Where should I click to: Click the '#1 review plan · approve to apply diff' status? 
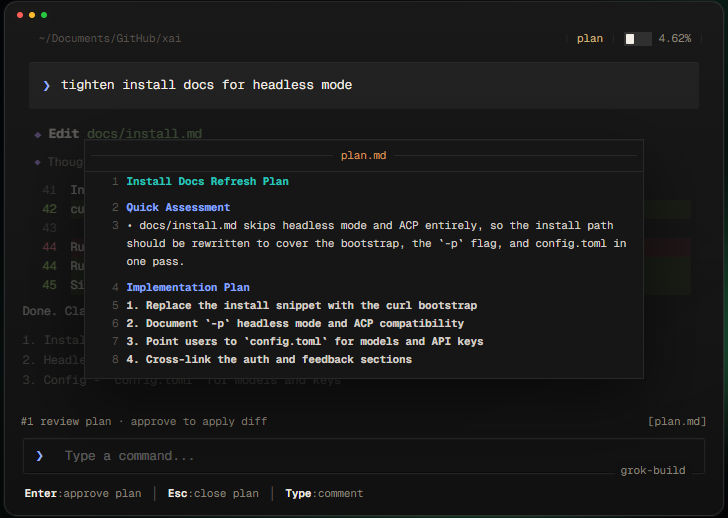(144, 421)
